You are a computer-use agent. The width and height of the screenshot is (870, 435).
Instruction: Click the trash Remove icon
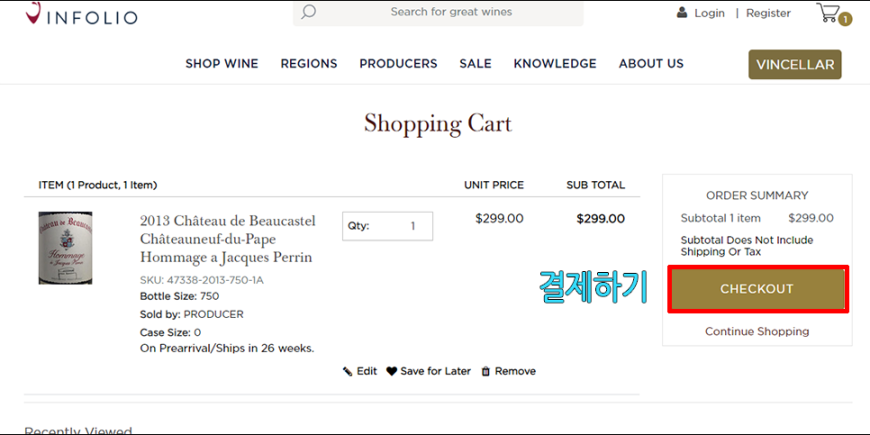pyautogui.click(x=485, y=371)
